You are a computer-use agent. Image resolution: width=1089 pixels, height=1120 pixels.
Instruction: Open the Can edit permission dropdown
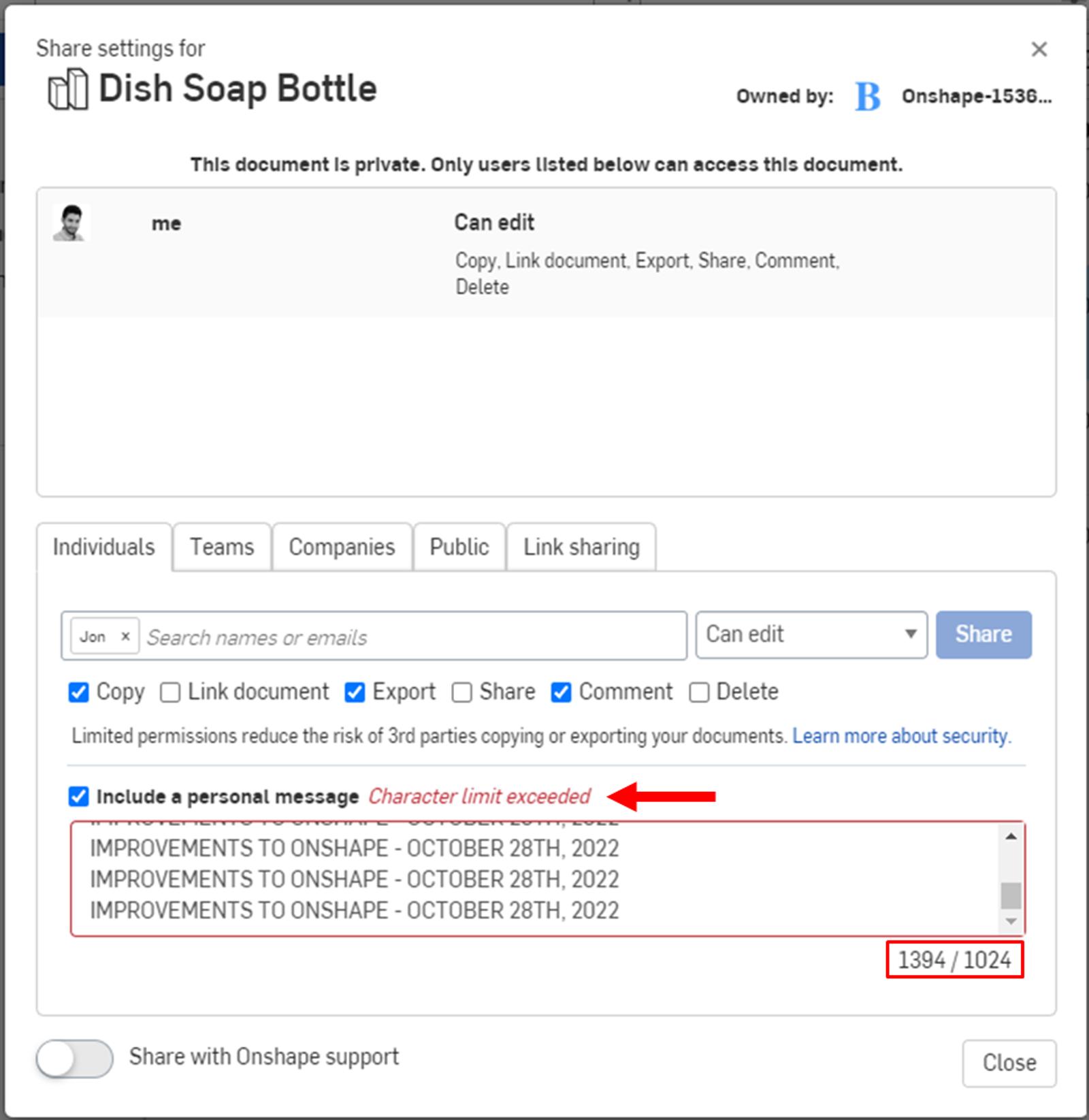tap(811, 635)
